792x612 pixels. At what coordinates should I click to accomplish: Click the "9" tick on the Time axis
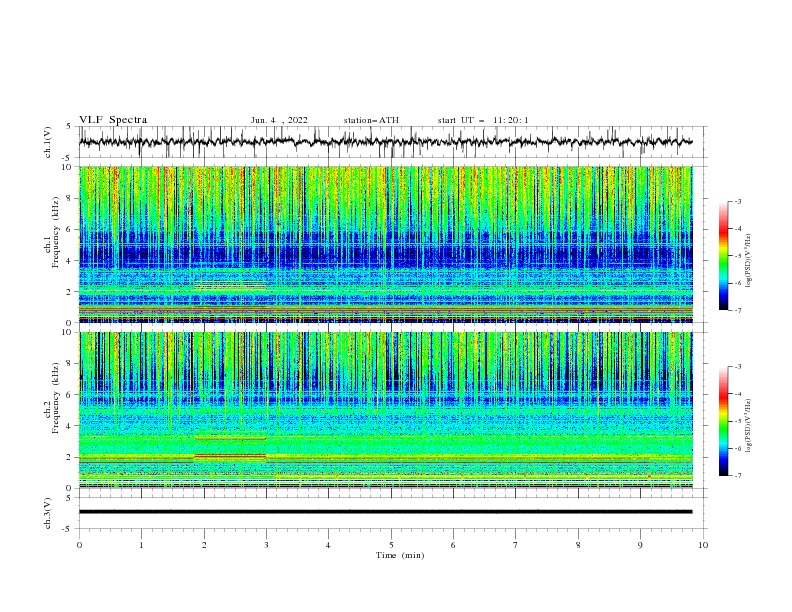tap(640, 545)
